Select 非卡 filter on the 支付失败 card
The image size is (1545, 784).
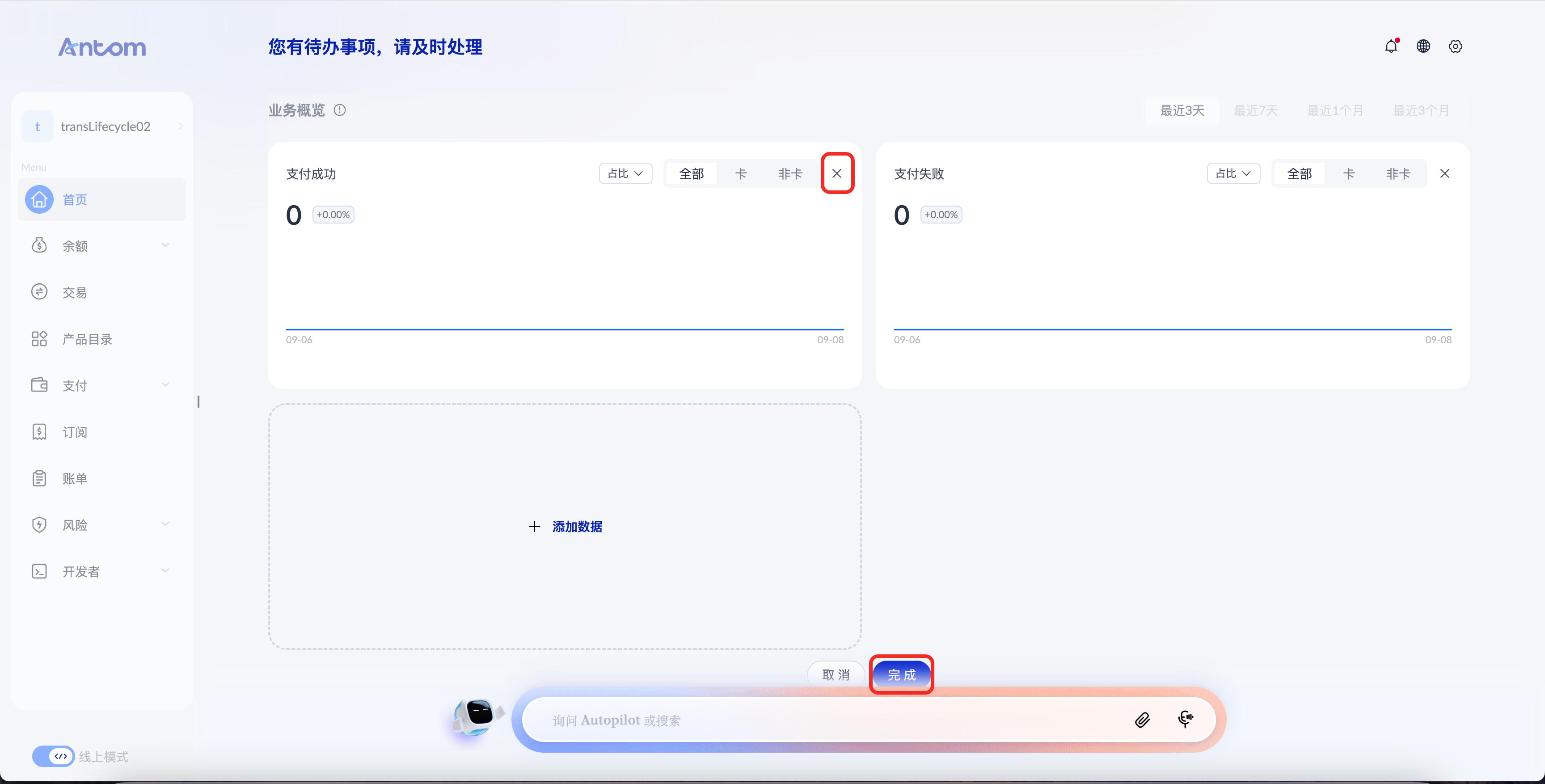[1398, 174]
